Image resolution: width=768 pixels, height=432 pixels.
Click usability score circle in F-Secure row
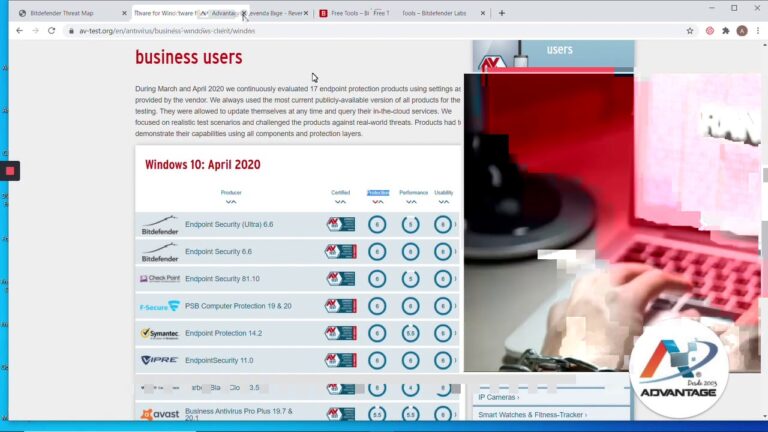coord(443,306)
